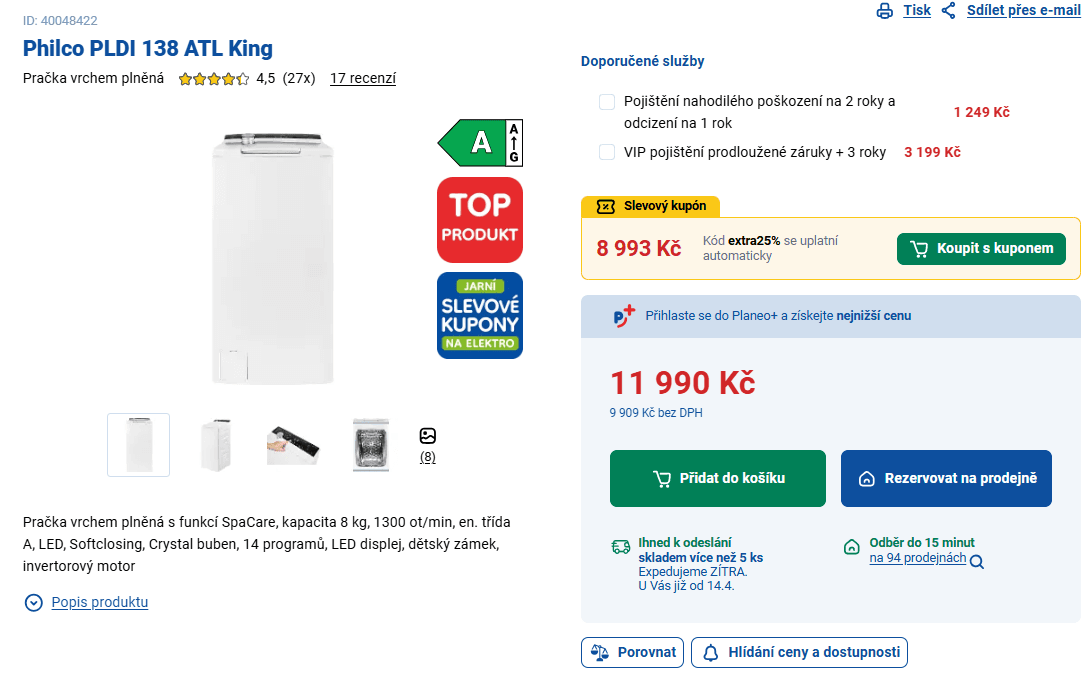Viewport: 1085px width, 675px height.
Task: Enable pojištění nahodilého poškození checkbox
Action: (x=606, y=101)
